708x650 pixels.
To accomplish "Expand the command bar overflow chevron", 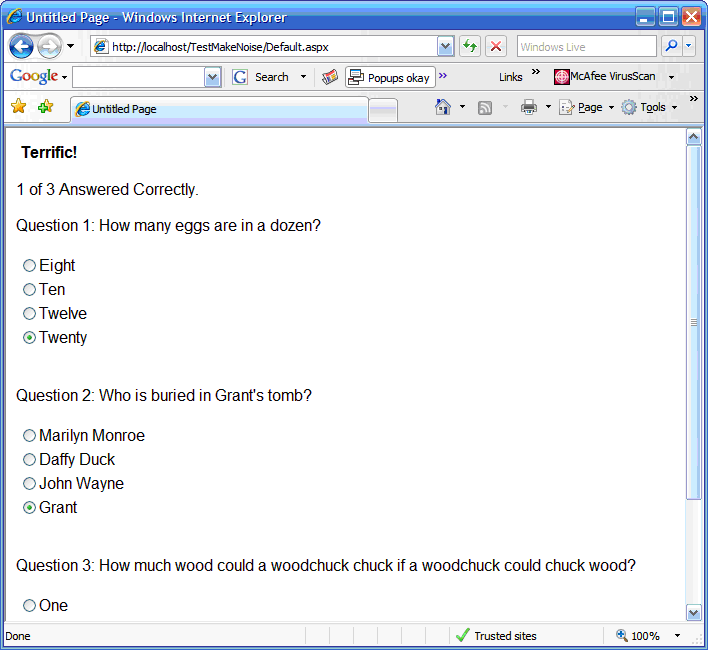I will pos(694,98).
